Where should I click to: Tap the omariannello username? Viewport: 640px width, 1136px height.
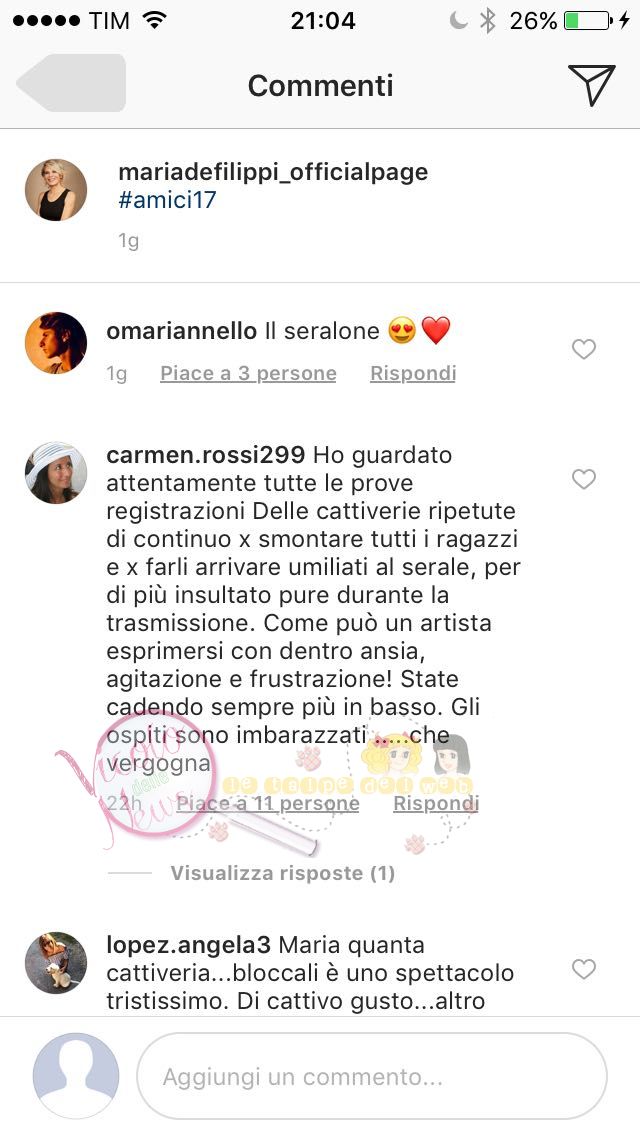point(181,331)
